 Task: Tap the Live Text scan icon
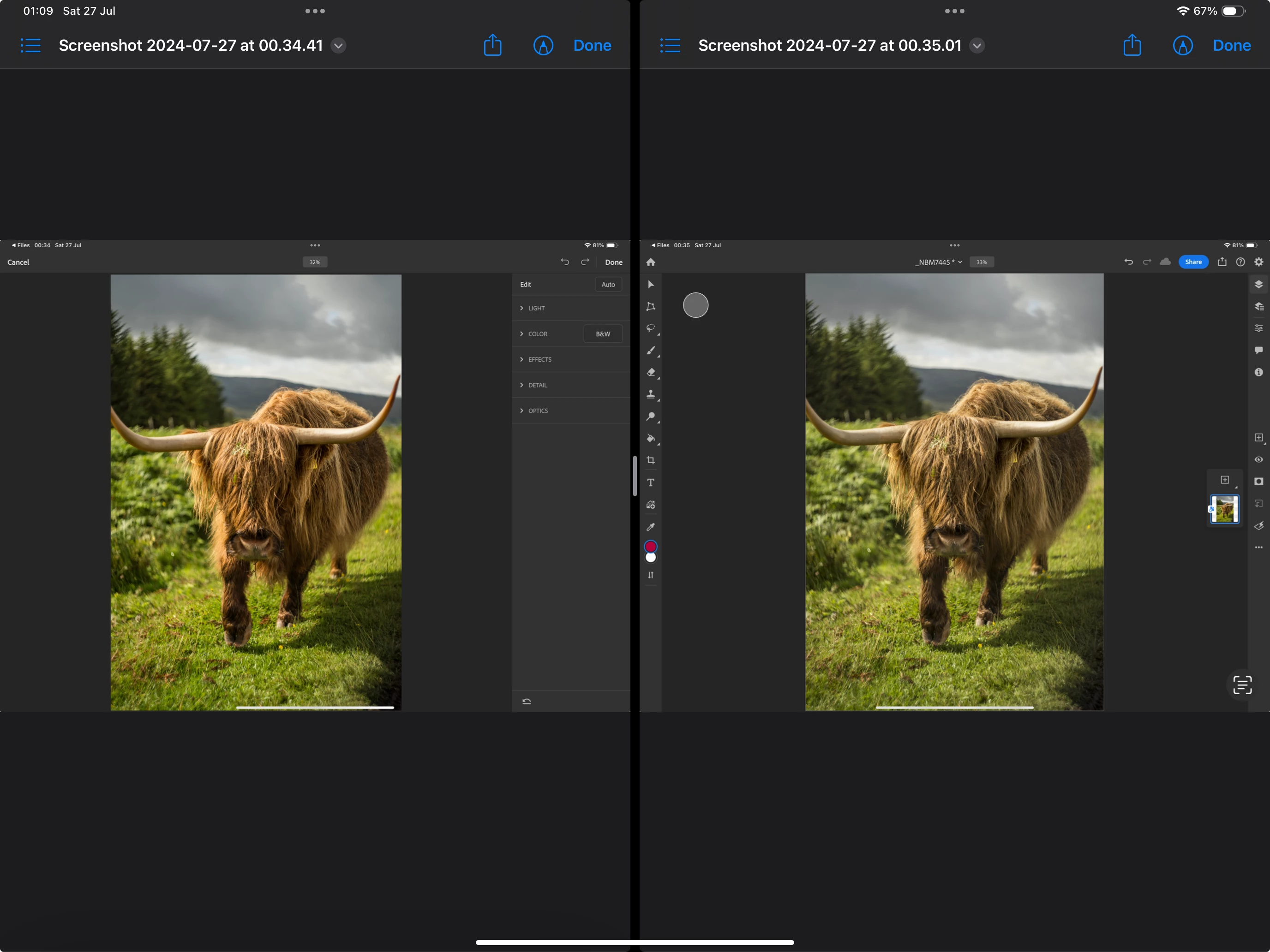click(1242, 684)
